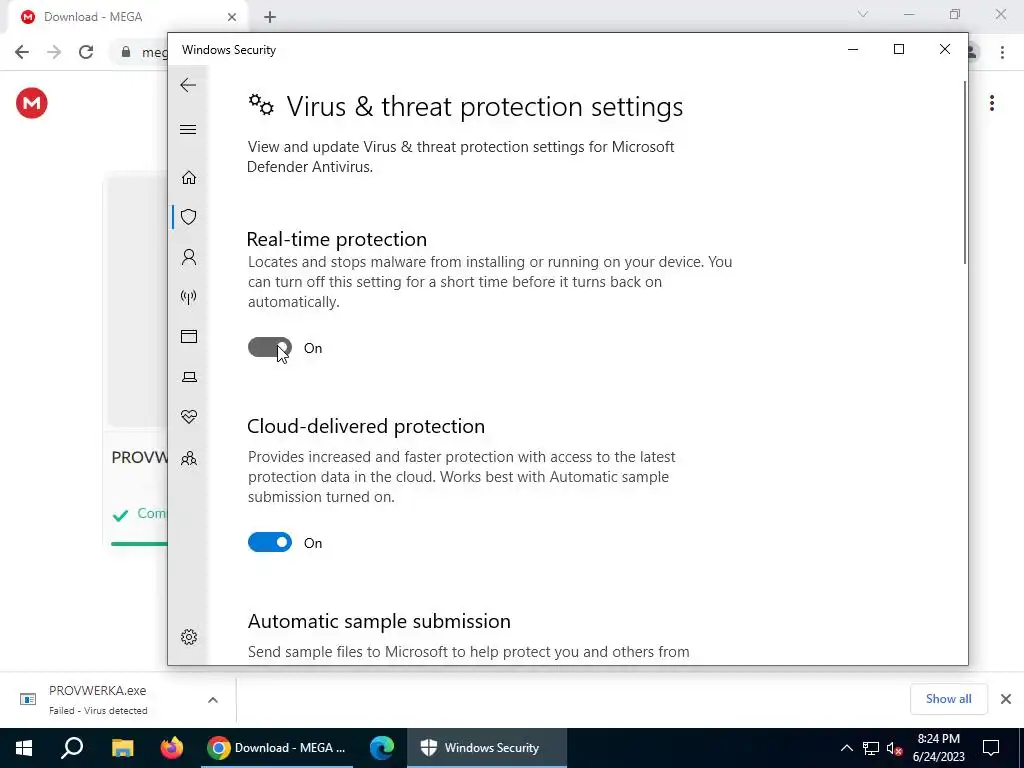The image size is (1024, 768).
Task: Close the Download - MEGA tab
Action: pos(231,17)
